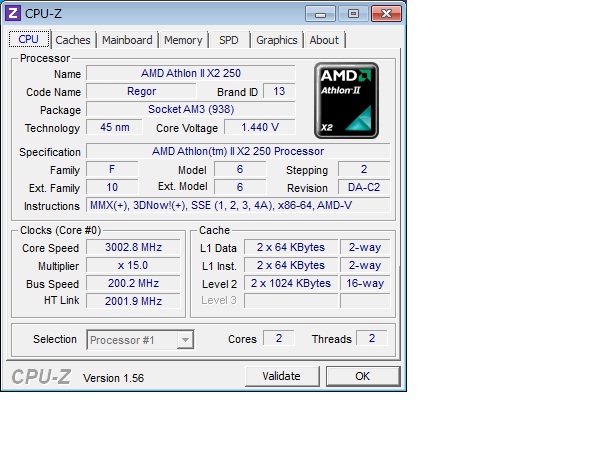Click the HT Link value 2001.9 MHz
The image size is (614, 460).
click(133, 301)
